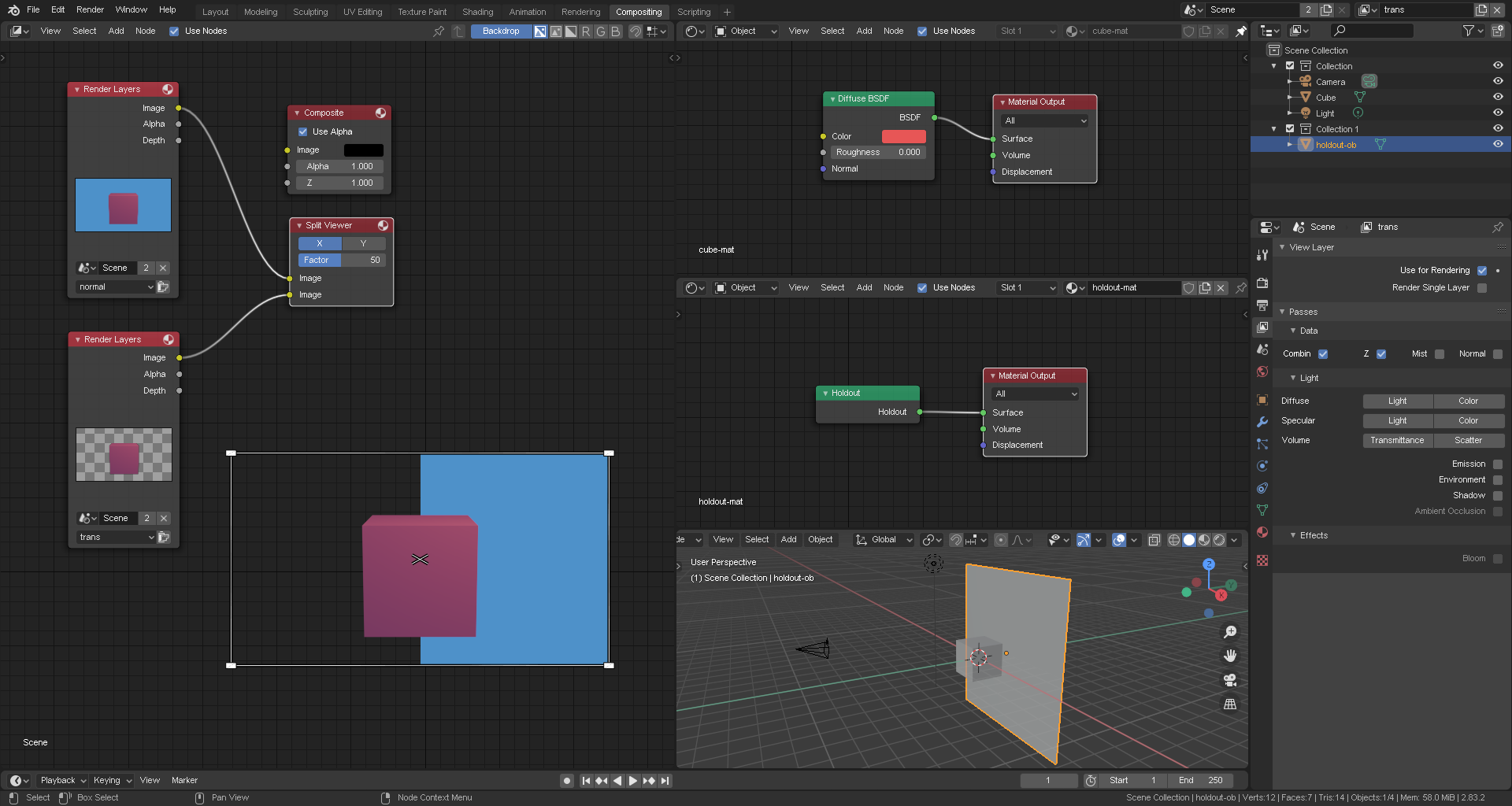Switch to the Layout workspace tab

click(215, 12)
